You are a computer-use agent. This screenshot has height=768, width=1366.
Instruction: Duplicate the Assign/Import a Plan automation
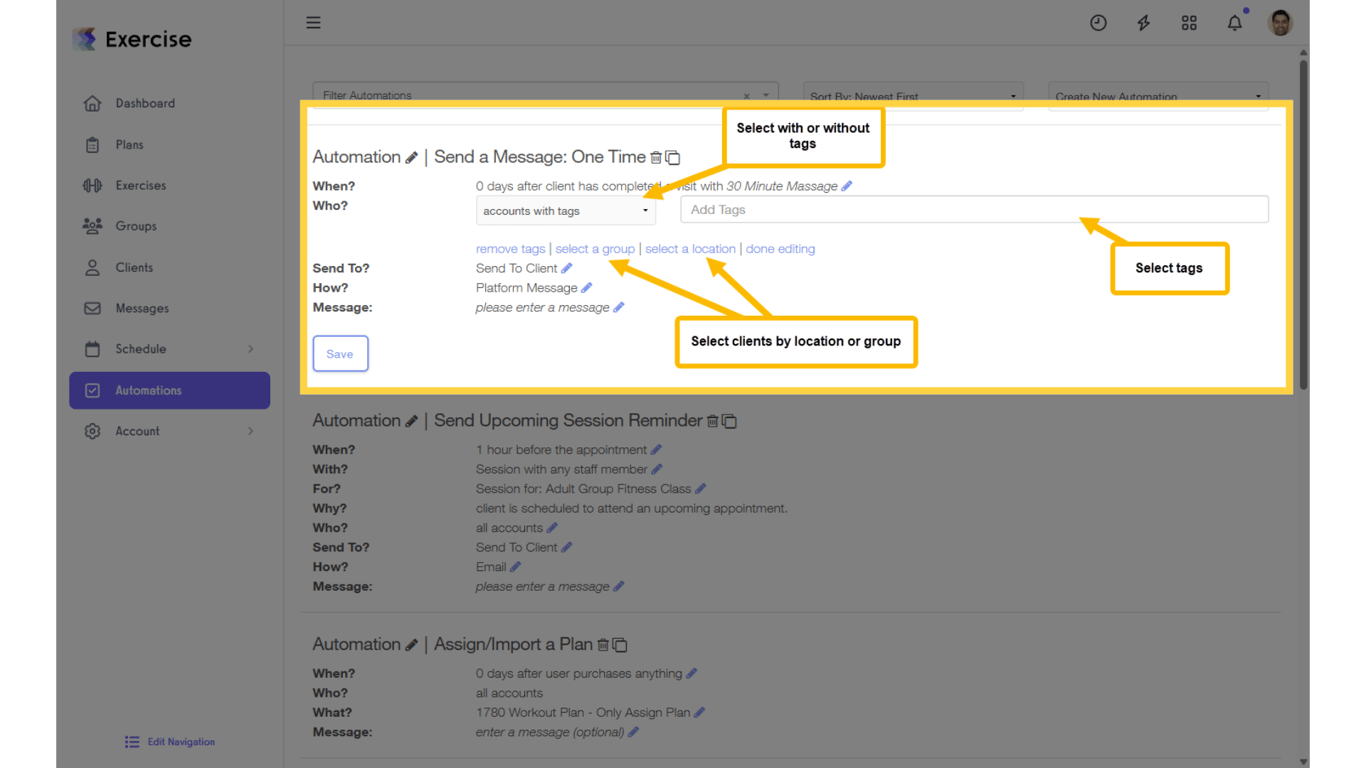coord(621,644)
